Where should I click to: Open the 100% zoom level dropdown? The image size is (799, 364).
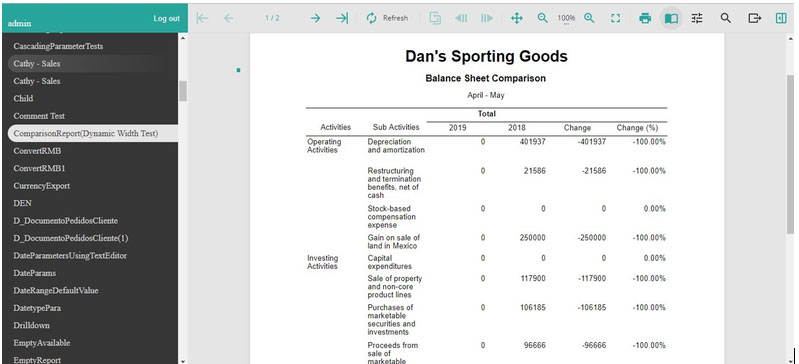click(x=566, y=18)
